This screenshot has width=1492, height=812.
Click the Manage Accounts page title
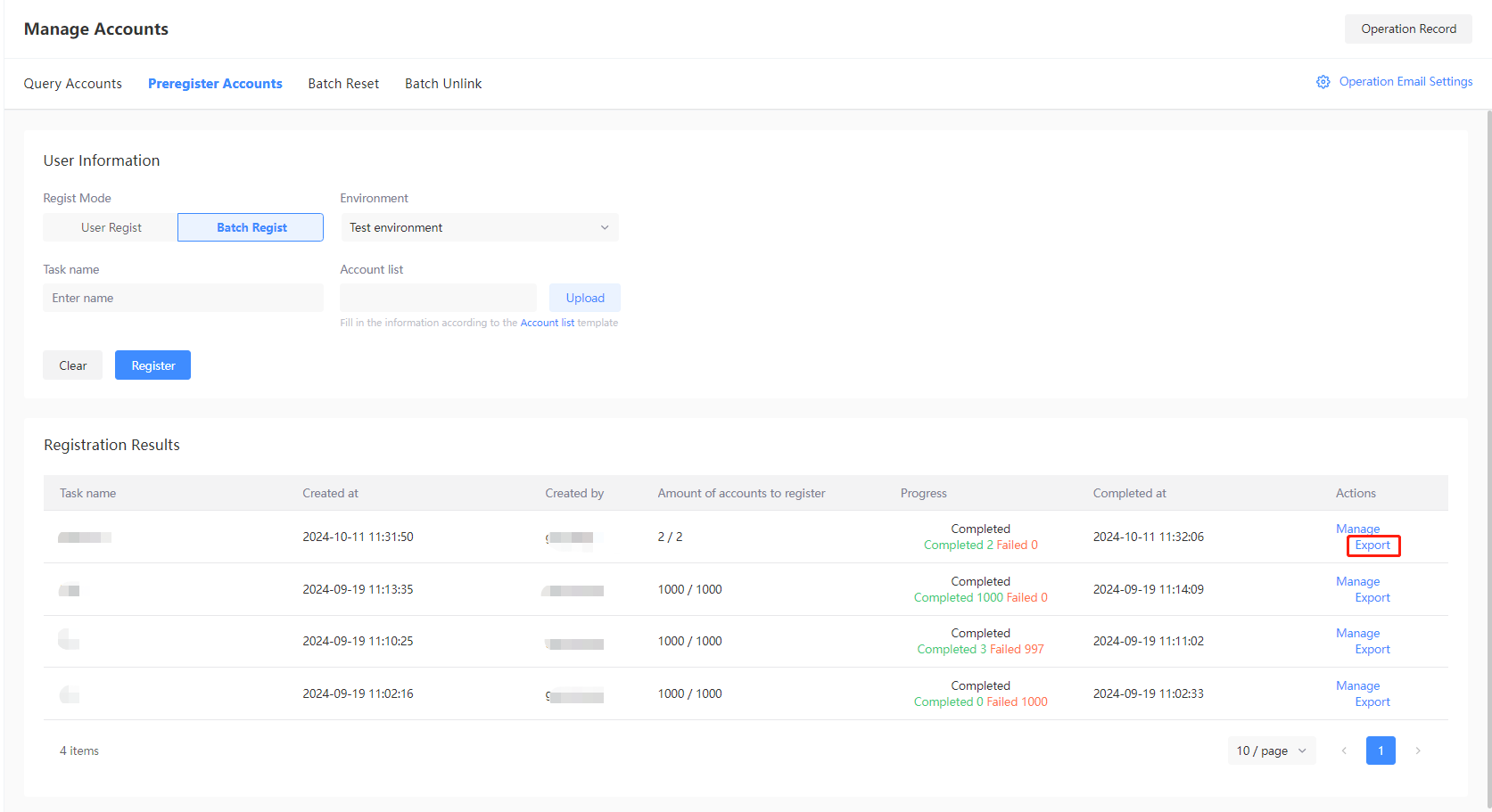(x=96, y=29)
